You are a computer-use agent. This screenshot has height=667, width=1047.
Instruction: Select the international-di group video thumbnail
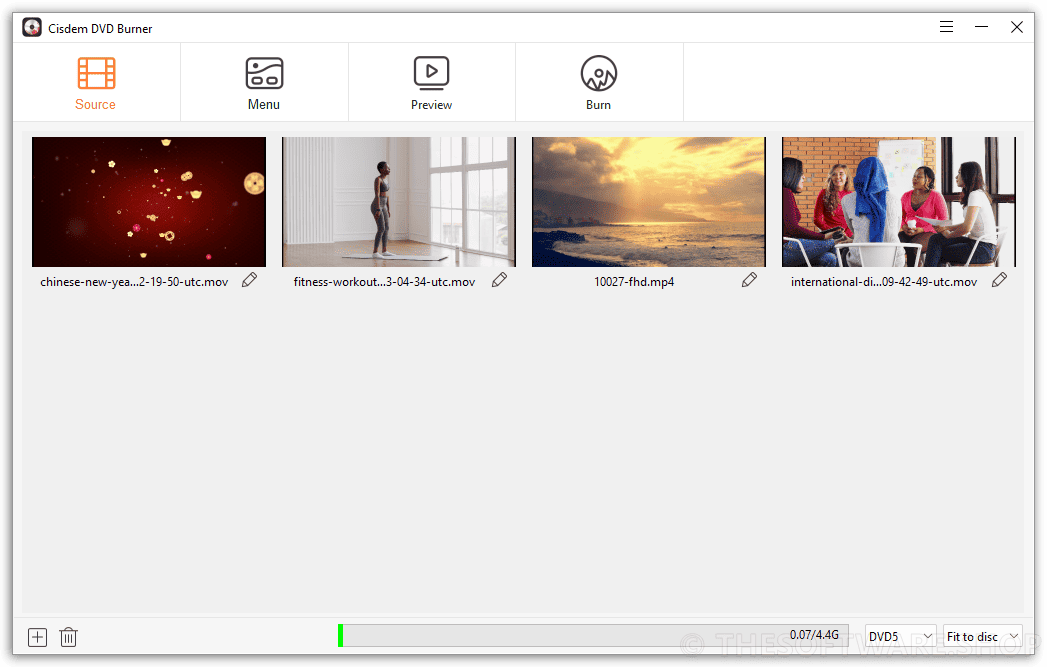pyautogui.click(x=899, y=202)
